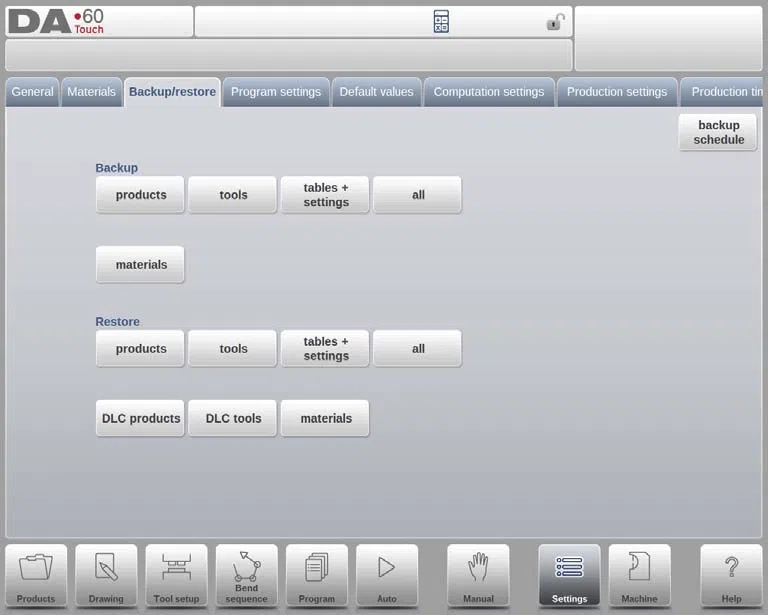Click the blank info panel top right

coord(669,39)
